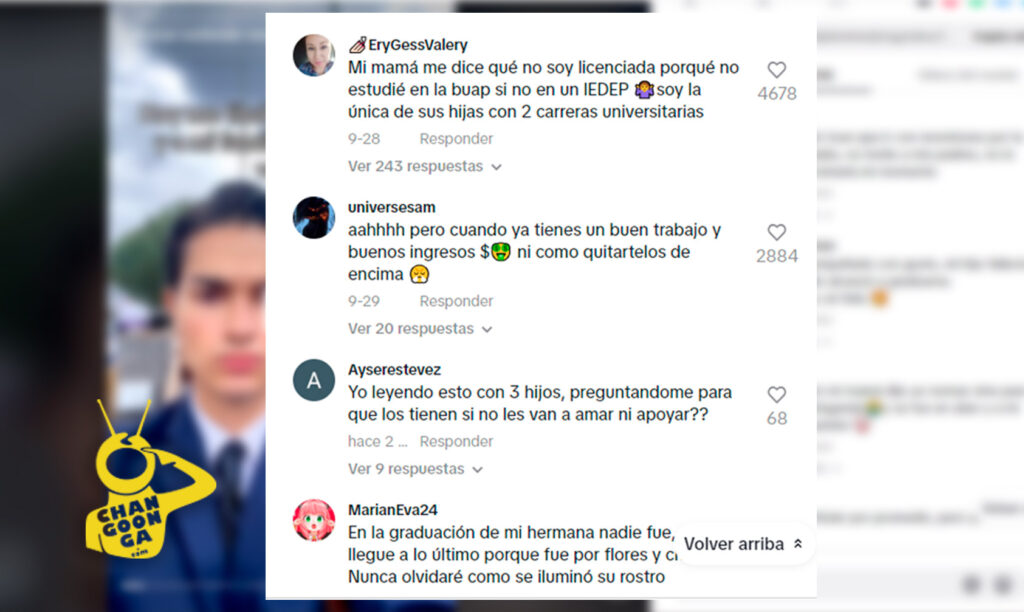Like the EryGessValery comment with the heart

click(776, 70)
